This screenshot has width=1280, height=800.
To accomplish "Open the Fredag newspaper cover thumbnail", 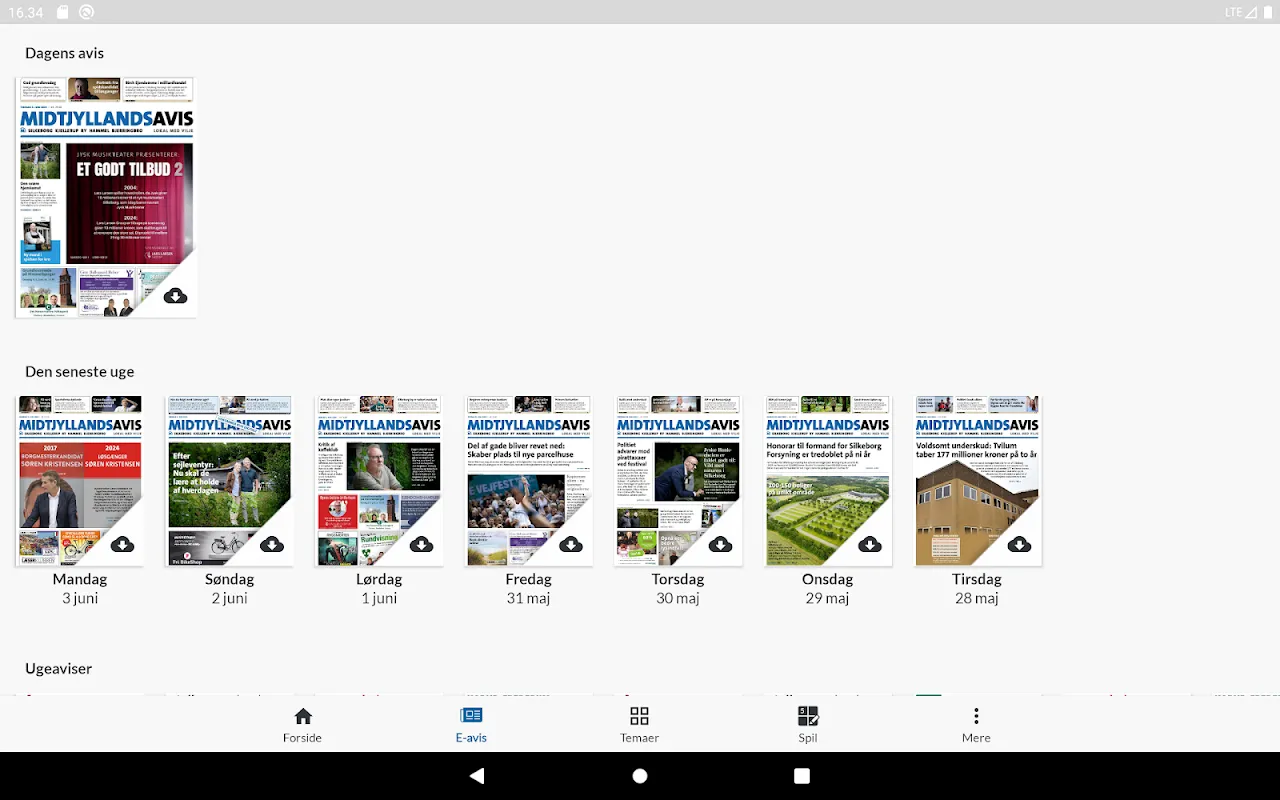I will click(528, 480).
